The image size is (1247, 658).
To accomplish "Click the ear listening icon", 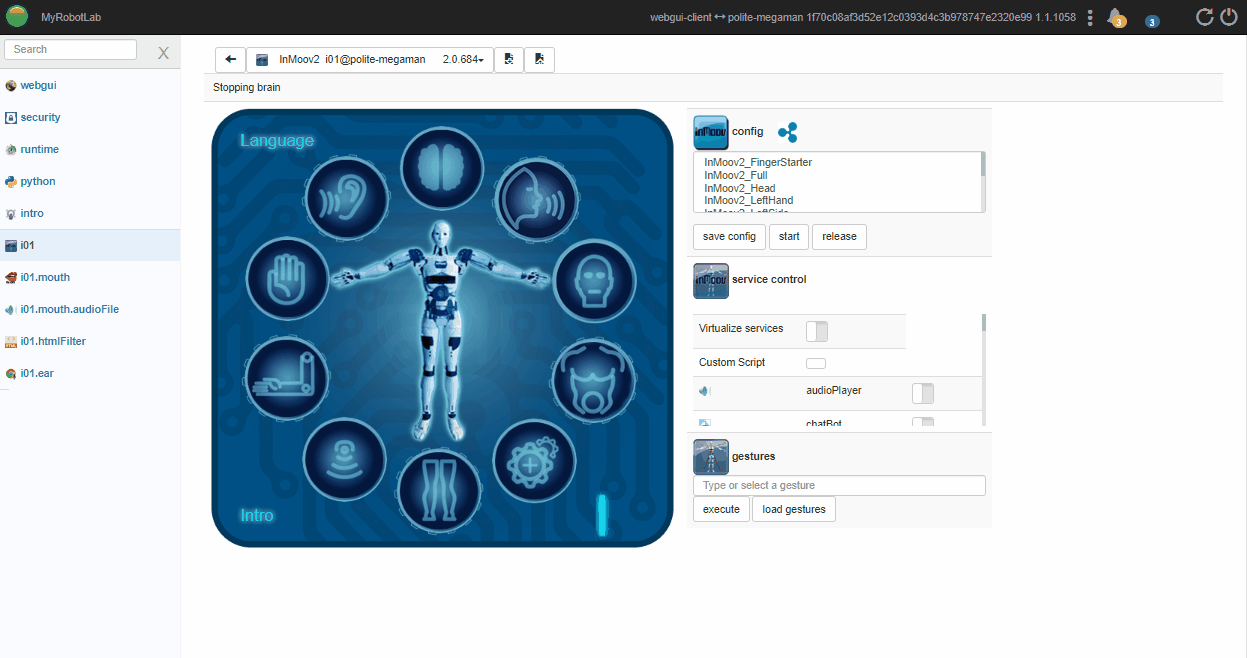I will tap(345, 195).
